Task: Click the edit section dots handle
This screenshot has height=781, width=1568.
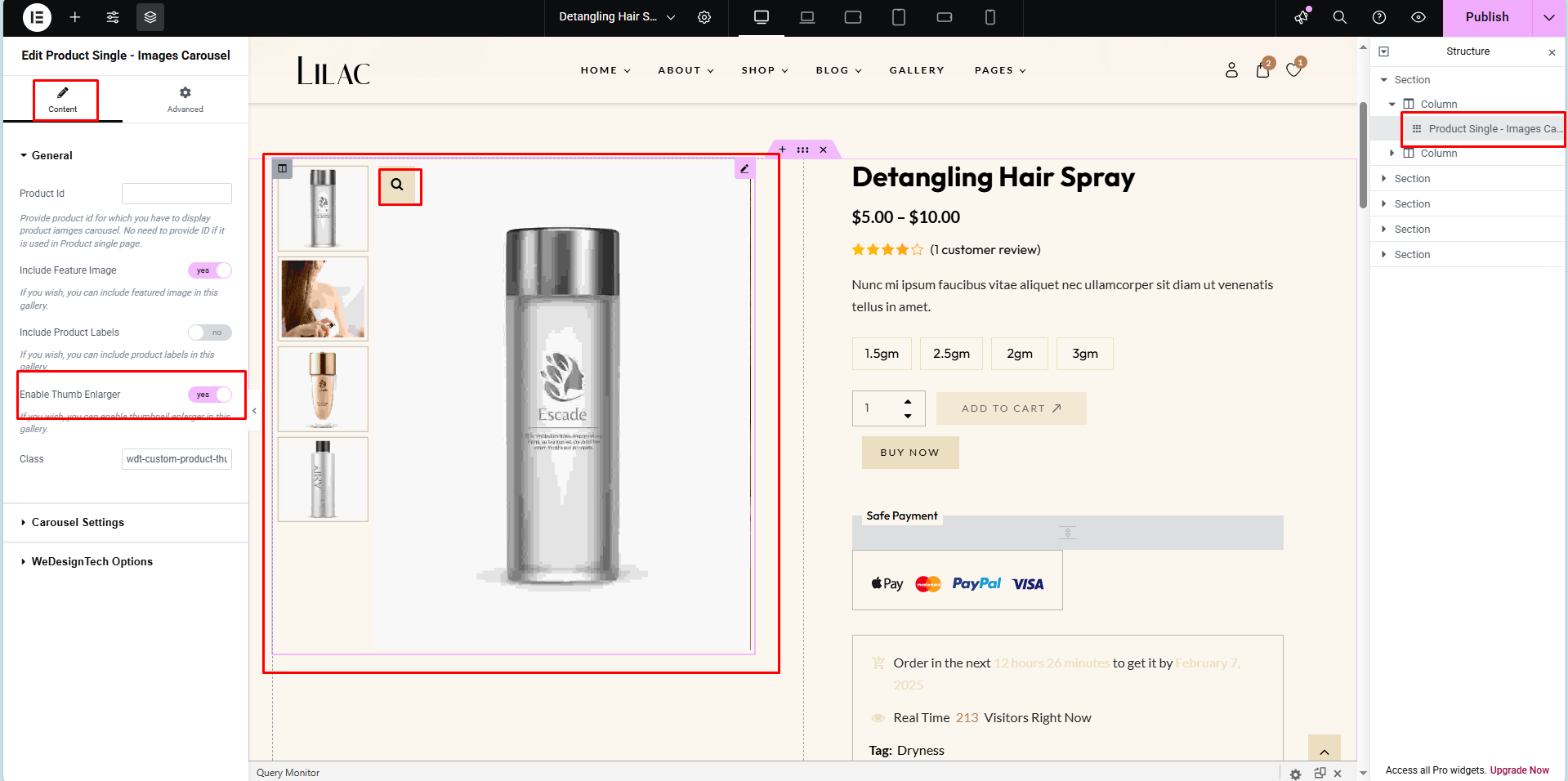Action: click(x=803, y=150)
